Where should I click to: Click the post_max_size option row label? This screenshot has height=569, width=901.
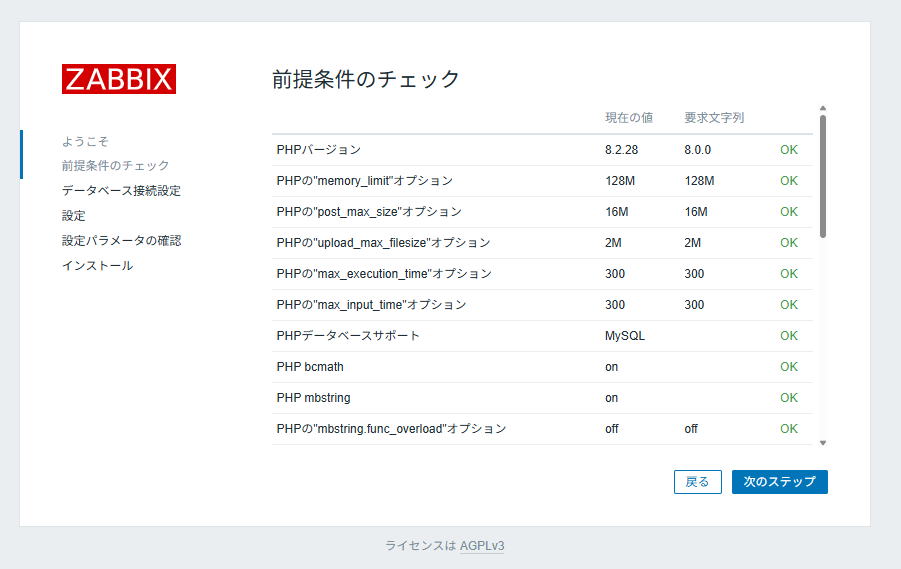tap(369, 212)
